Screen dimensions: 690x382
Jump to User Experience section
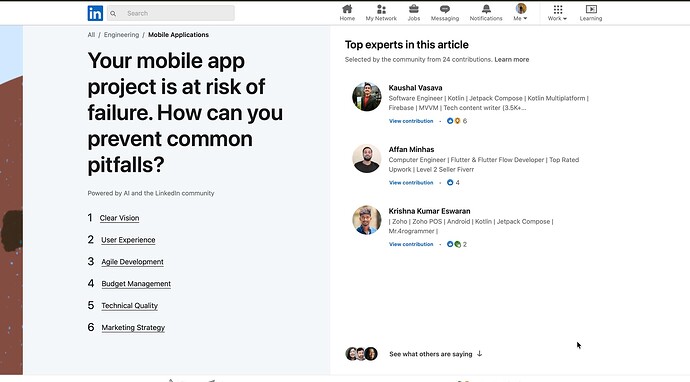coord(128,240)
